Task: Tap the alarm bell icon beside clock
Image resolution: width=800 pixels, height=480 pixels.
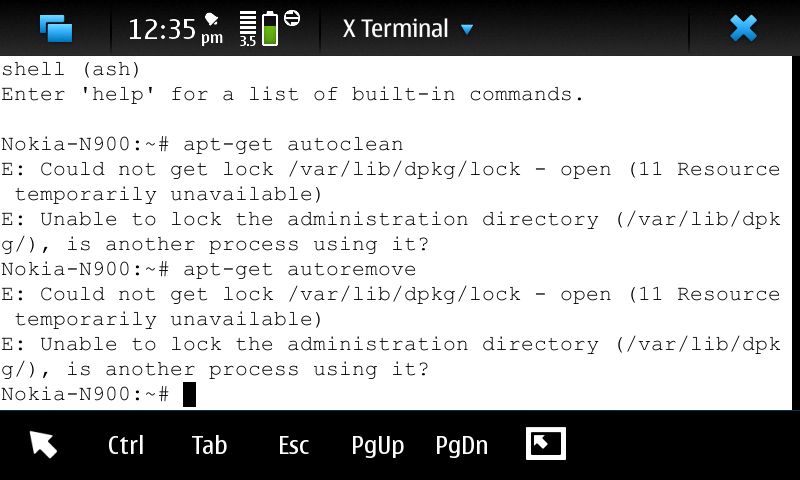Action: click(212, 19)
